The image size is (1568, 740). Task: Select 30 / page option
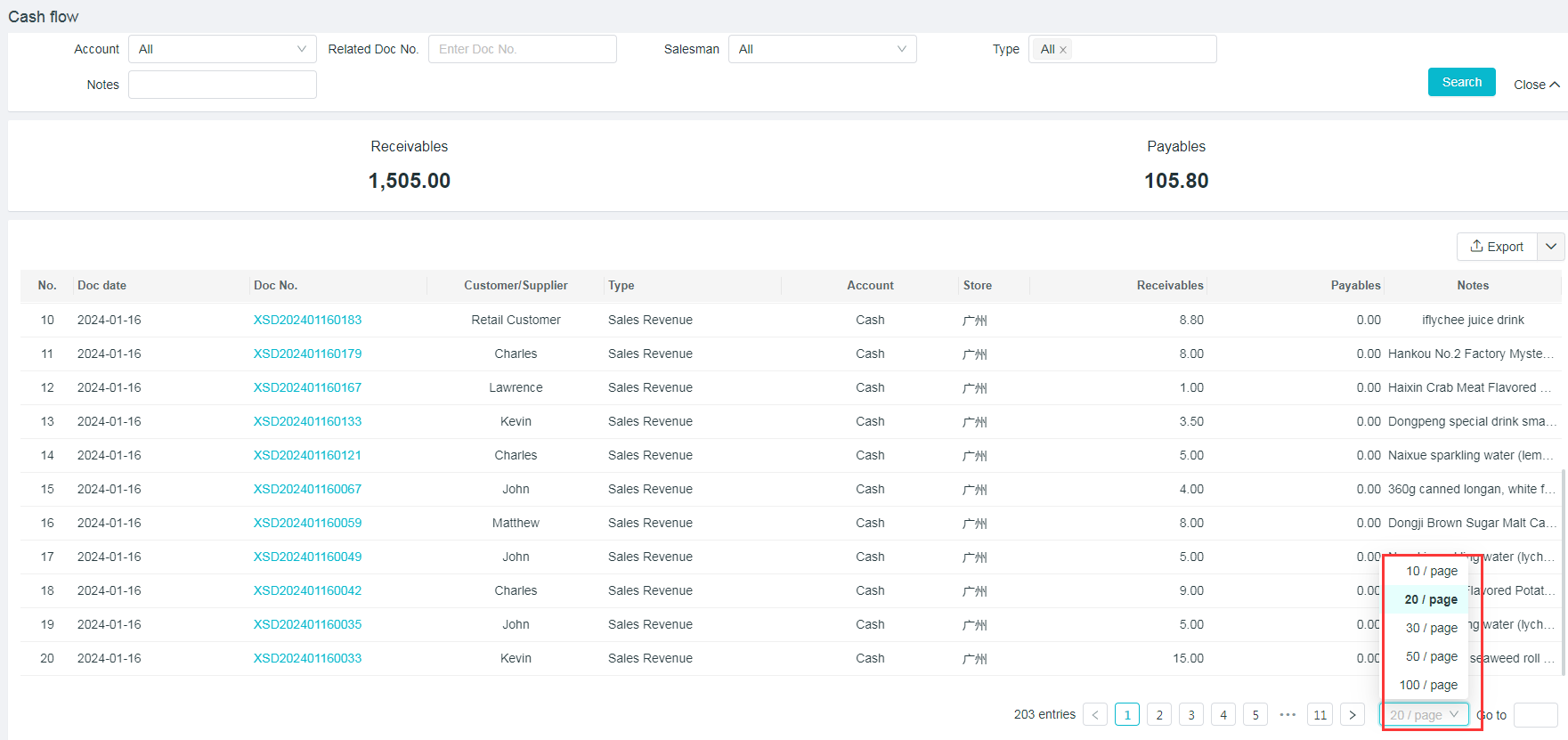1431,628
